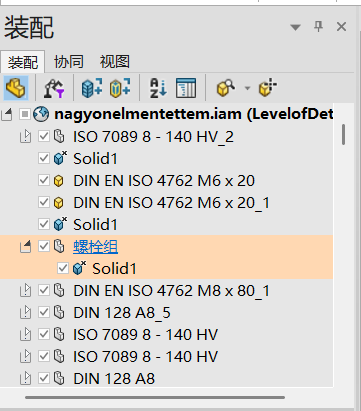Uncheck DIN EN ISO 4762 M6 x 20 checkbox
Image resolution: width=361 pixels, height=411 pixels.
(x=44, y=180)
